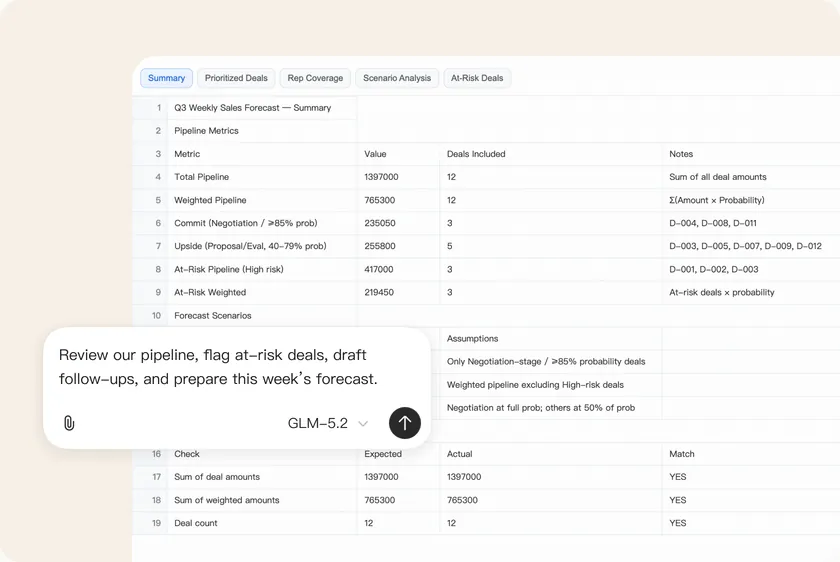
Task: Select the Upside deals-included value 5
Action: pyautogui.click(x=551, y=246)
